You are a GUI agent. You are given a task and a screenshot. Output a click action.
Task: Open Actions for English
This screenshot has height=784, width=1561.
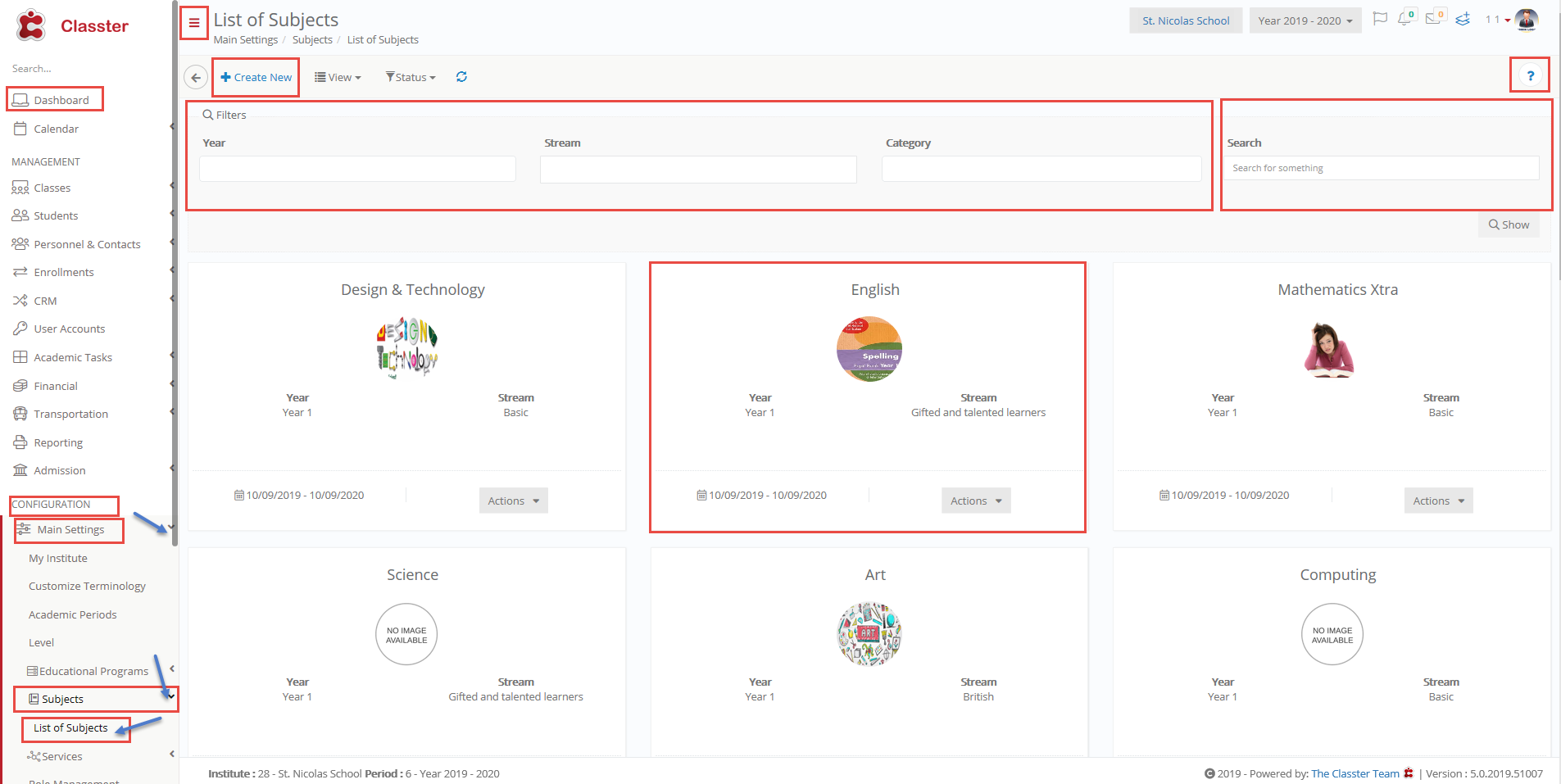(x=976, y=501)
